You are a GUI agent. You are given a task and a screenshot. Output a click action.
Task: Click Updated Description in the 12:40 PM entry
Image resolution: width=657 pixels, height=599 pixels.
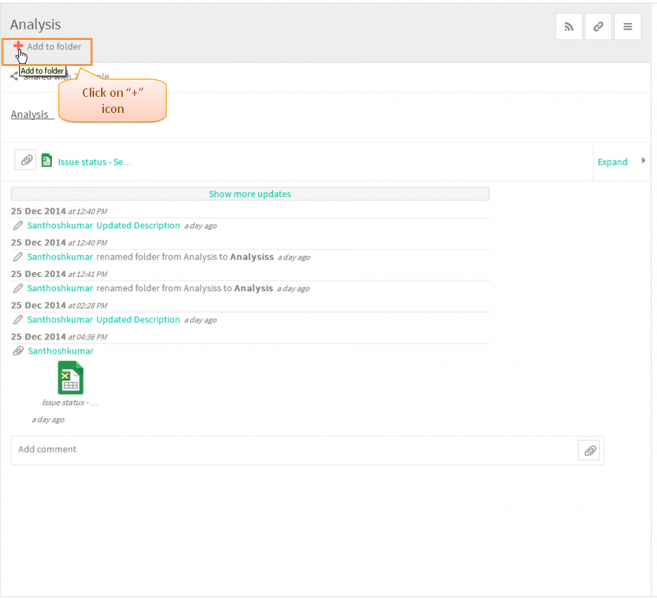tap(138, 225)
